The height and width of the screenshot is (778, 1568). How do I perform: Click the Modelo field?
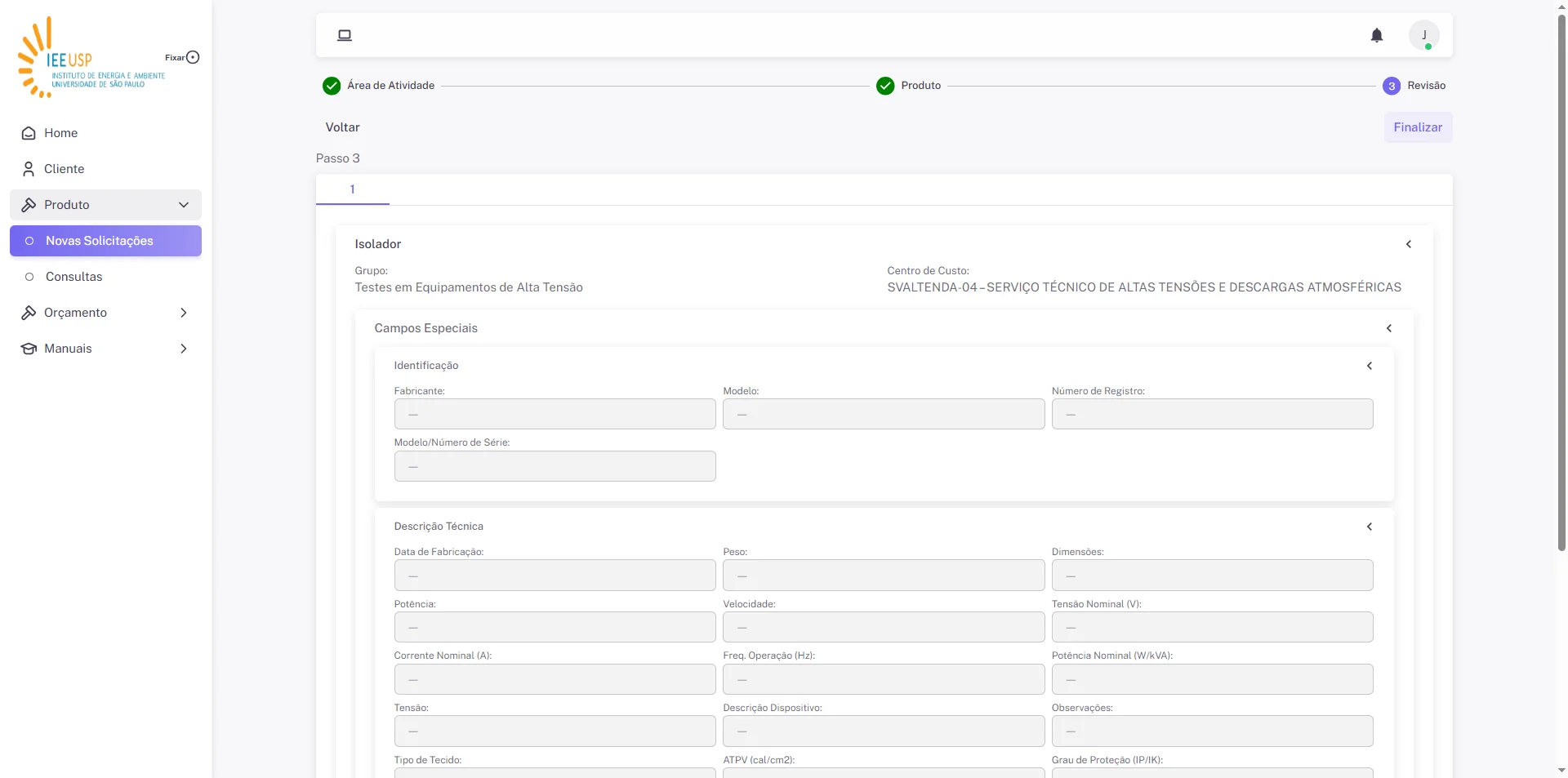[884, 414]
